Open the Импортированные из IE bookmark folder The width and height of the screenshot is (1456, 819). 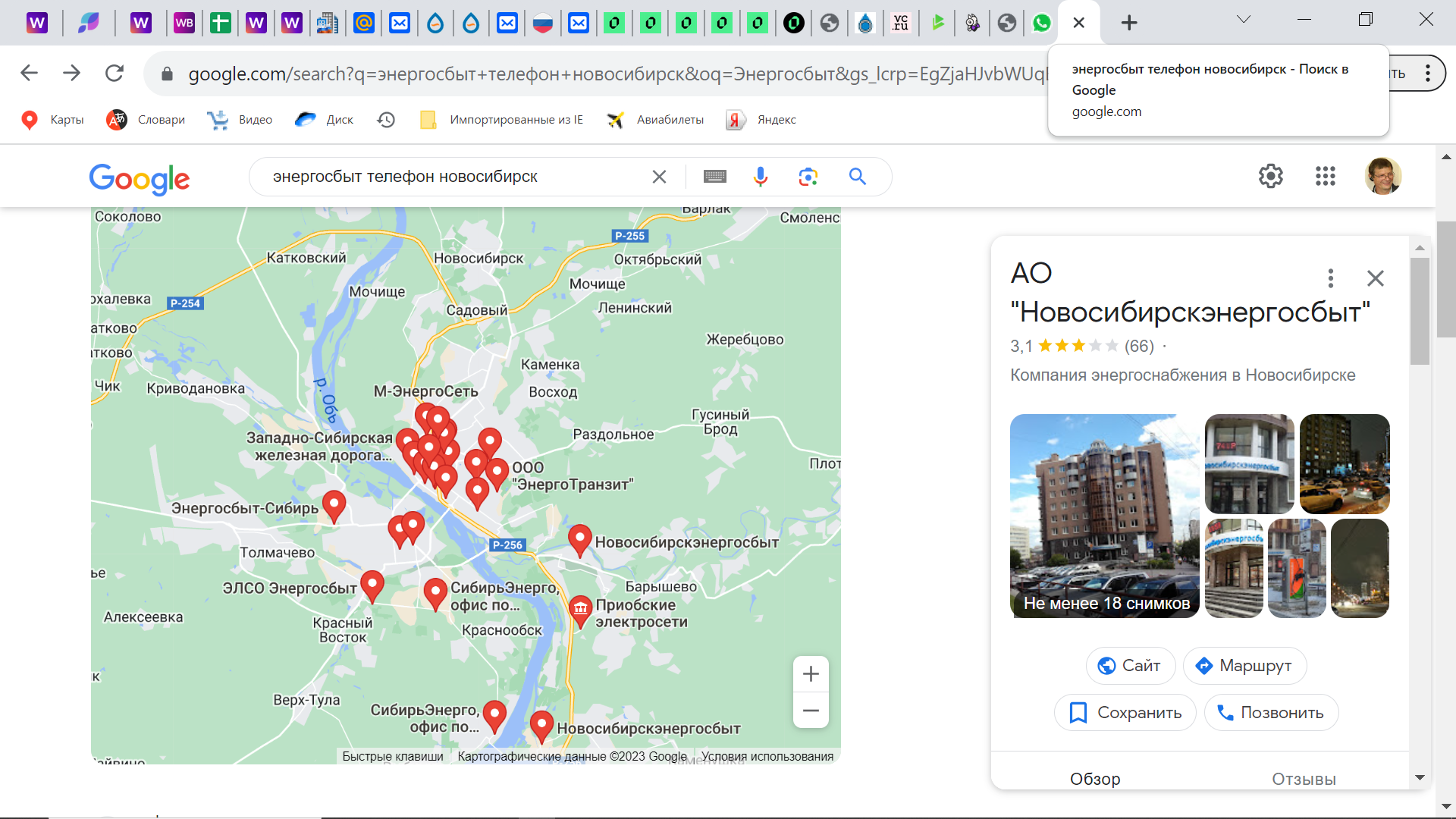coord(501,120)
